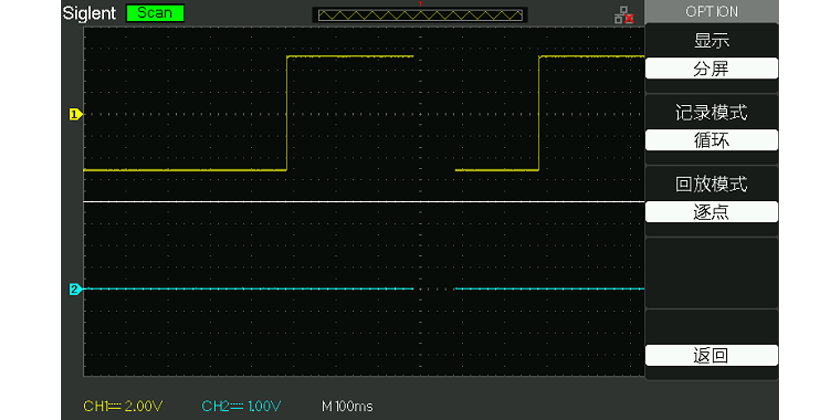Click the CH2 DC coupling symbol

pos(237,406)
